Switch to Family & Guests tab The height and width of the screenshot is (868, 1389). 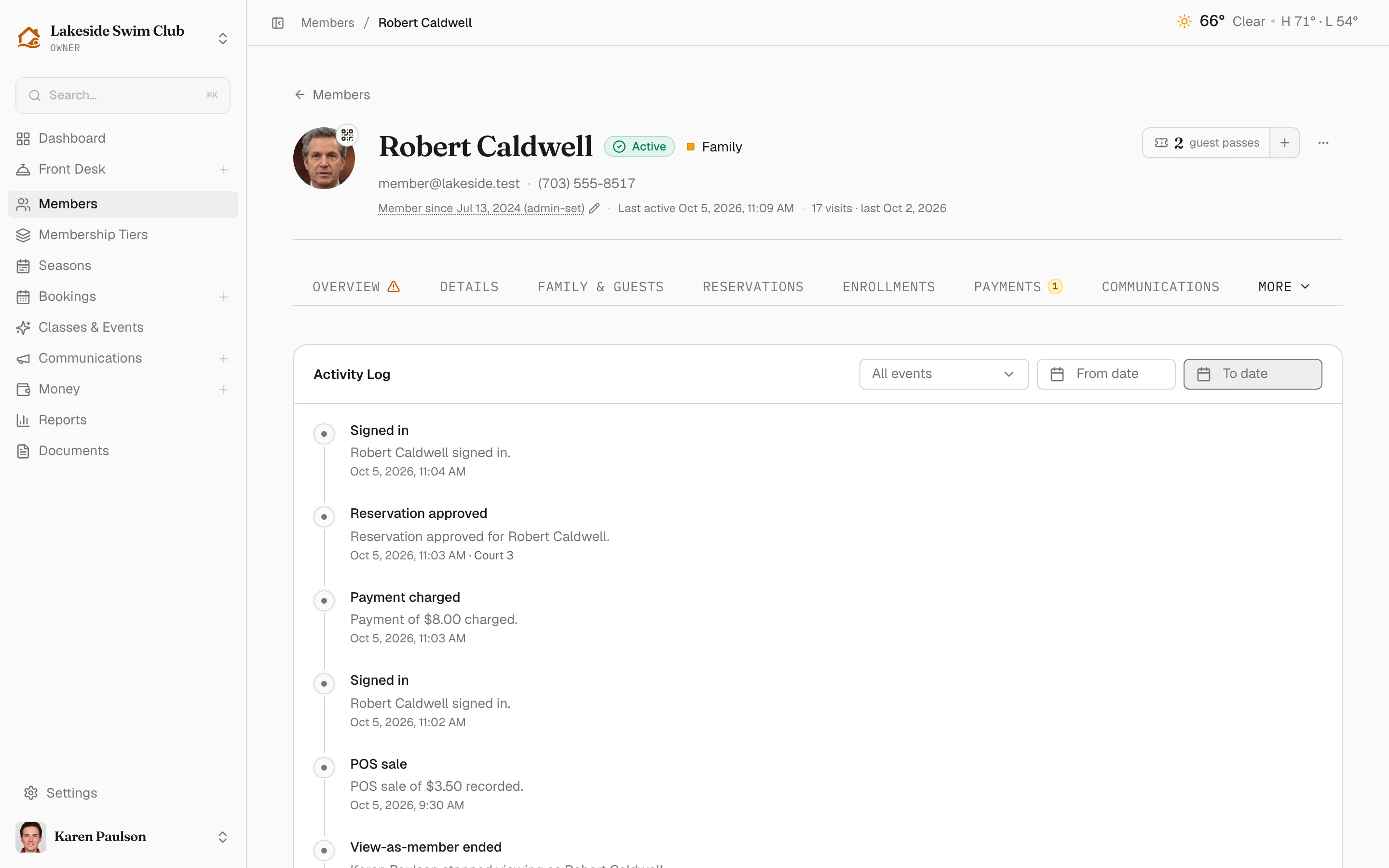600,286
